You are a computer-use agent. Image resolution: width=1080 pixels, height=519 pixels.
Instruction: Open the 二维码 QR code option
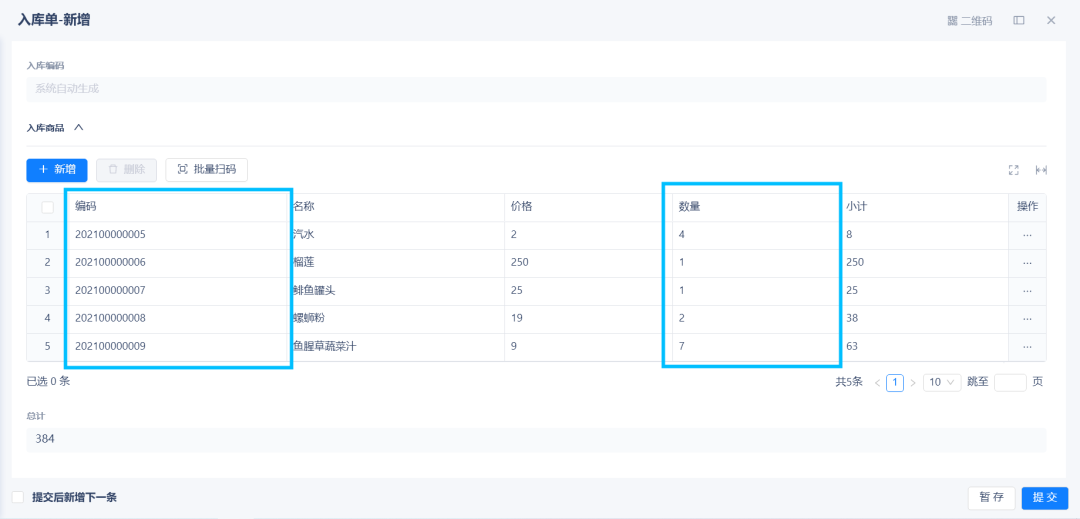970,21
